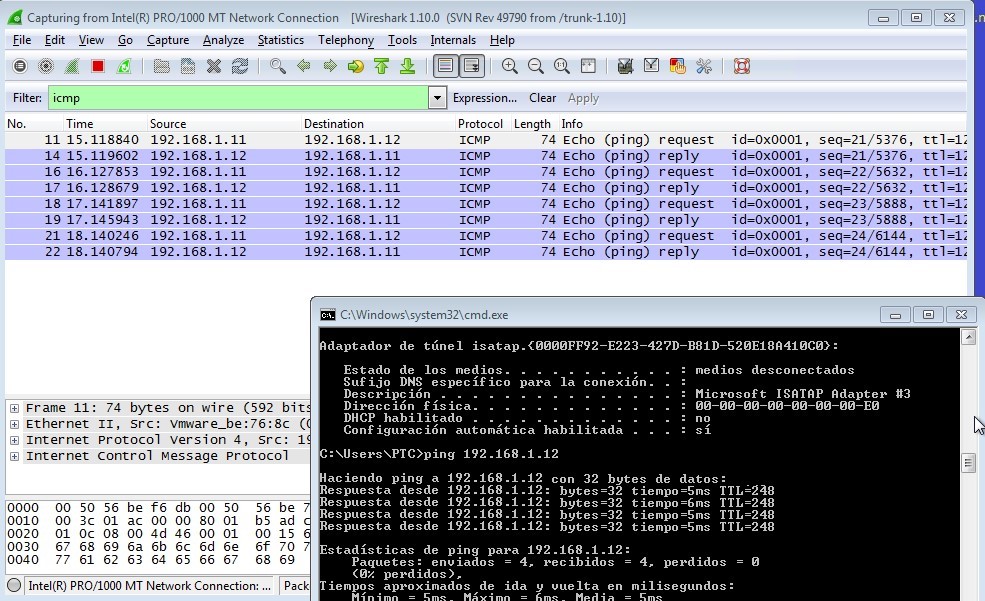Screen dimensions: 985x601
Task: Open the Capture Options dialog
Action: point(46,66)
